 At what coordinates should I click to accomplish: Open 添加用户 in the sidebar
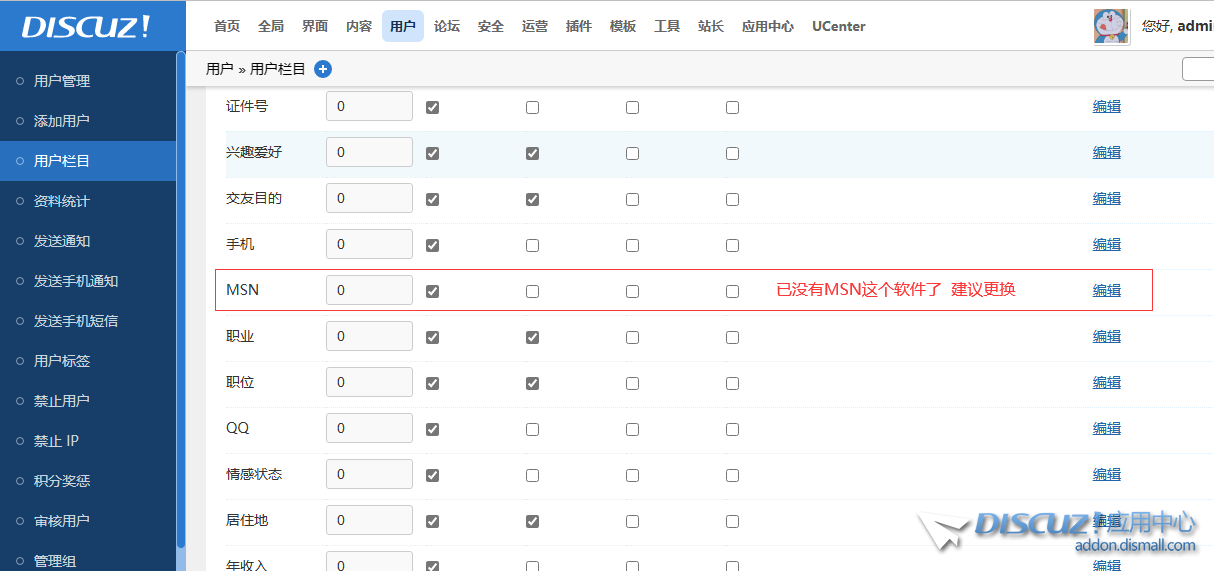[62, 121]
